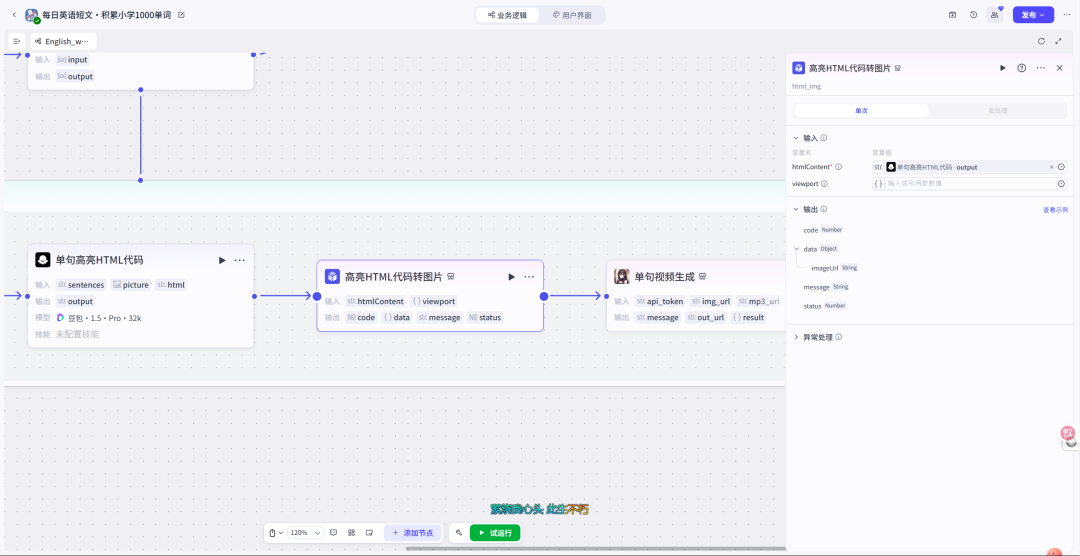1080x556 pixels.
Task: Click the horizontal canvas scrollbar
Action: pyautogui.click(x=596, y=548)
